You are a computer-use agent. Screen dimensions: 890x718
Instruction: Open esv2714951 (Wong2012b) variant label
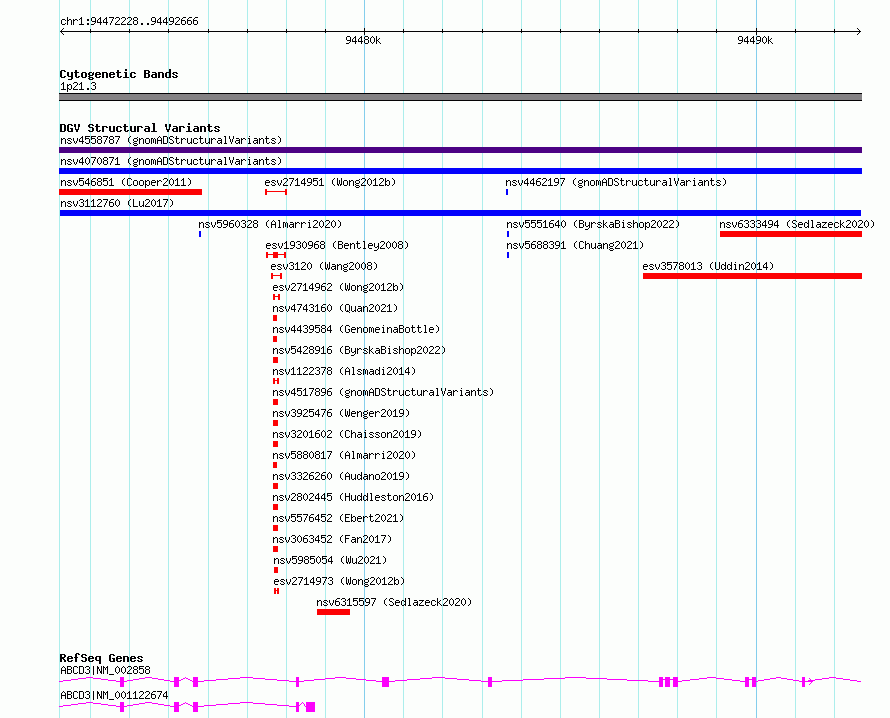330,182
